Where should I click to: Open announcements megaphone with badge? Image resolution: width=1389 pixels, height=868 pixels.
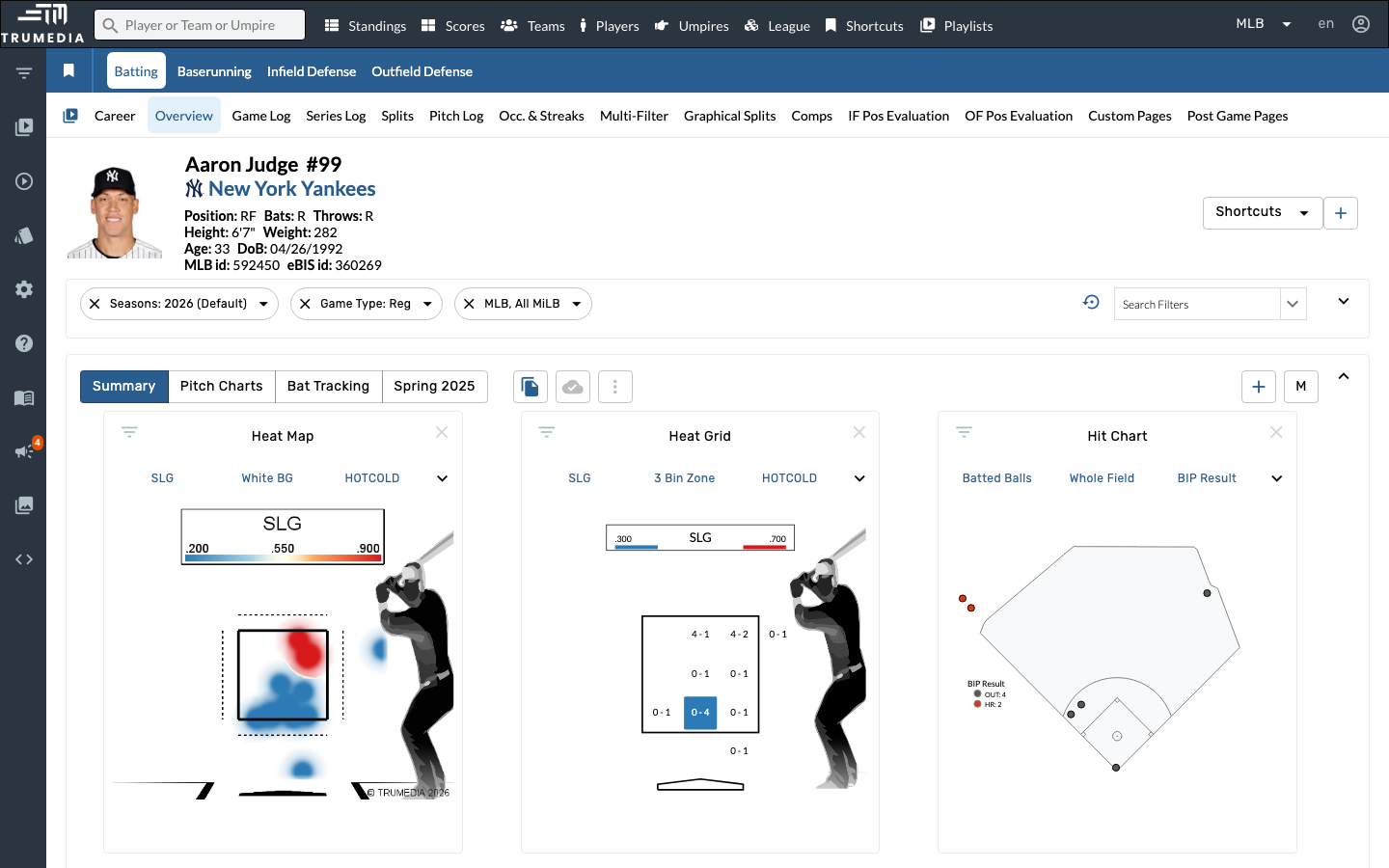(25, 450)
